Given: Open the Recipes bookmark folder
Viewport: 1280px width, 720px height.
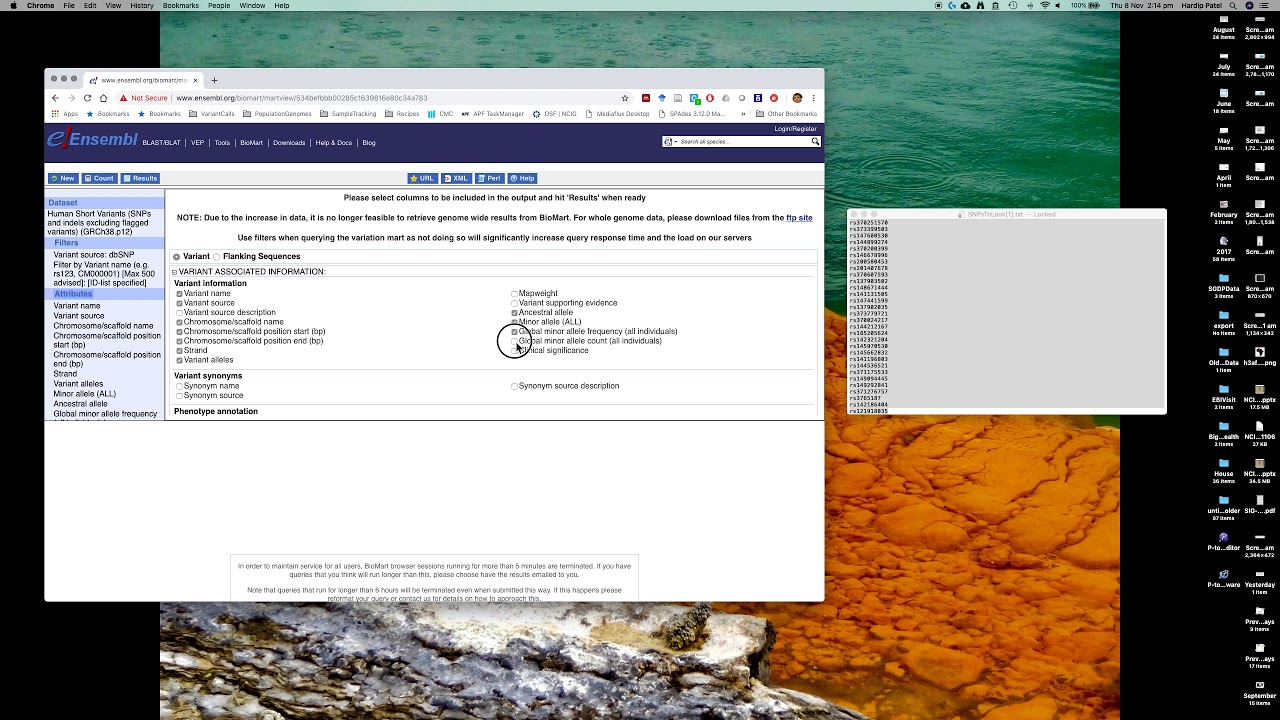Looking at the screenshot, I should click(402, 114).
